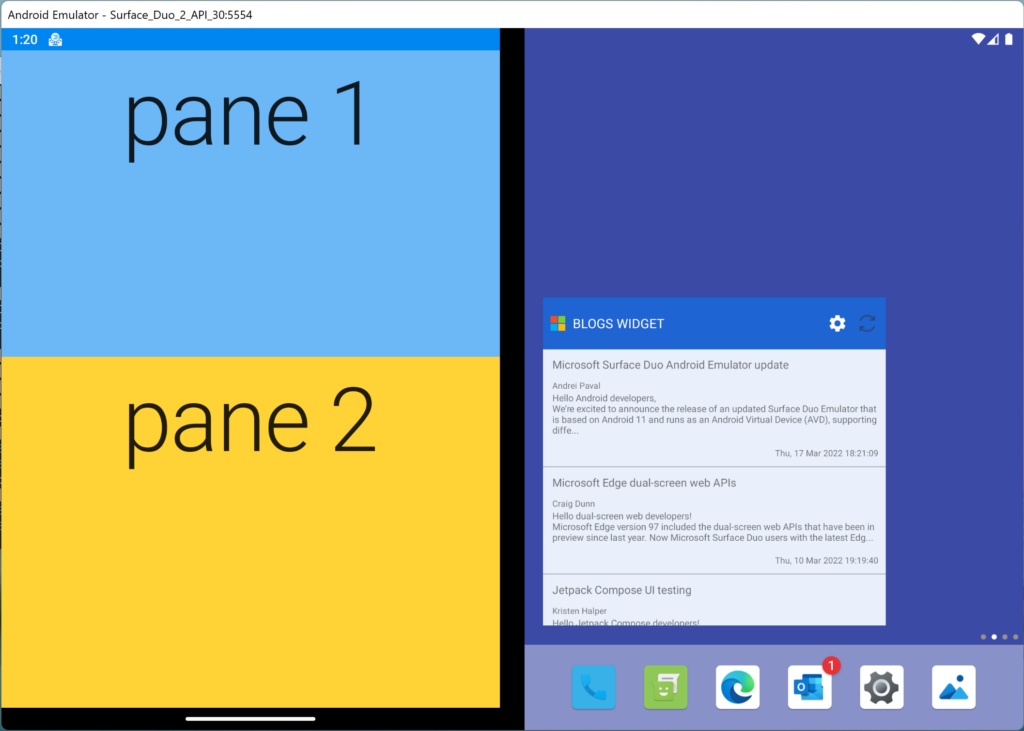Refresh the Blogs Widget feed
This screenshot has height=731, width=1024.
coord(867,323)
